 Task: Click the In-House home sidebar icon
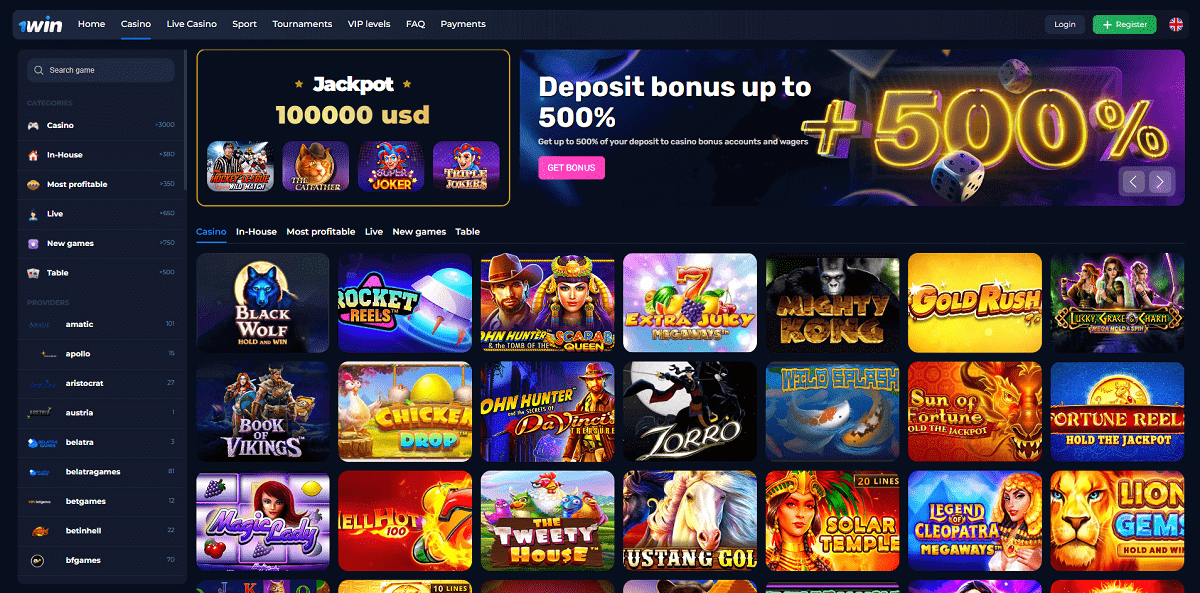click(x=33, y=155)
